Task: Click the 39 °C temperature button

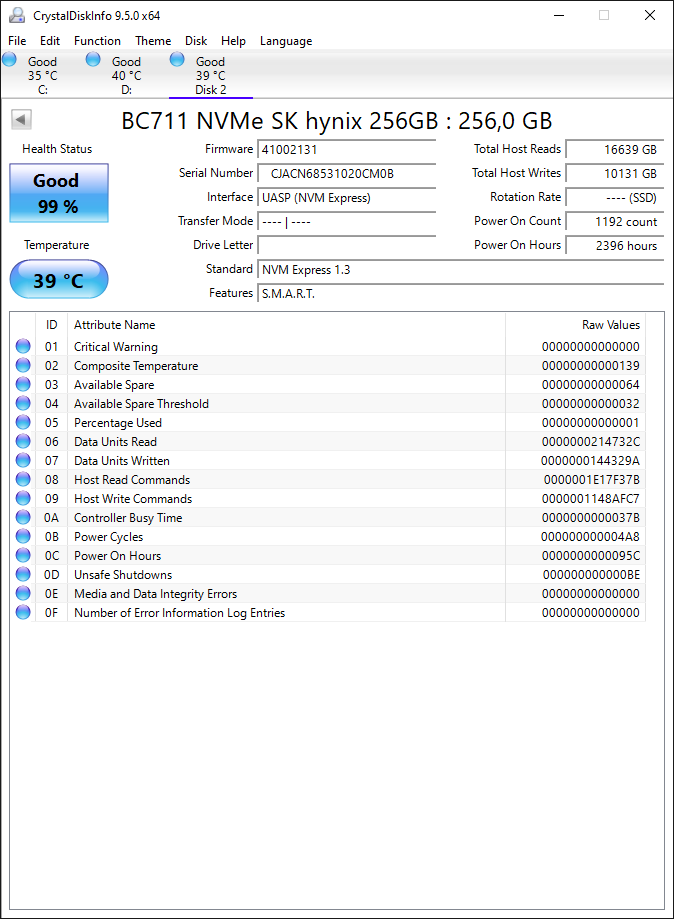Action: pos(59,280)
